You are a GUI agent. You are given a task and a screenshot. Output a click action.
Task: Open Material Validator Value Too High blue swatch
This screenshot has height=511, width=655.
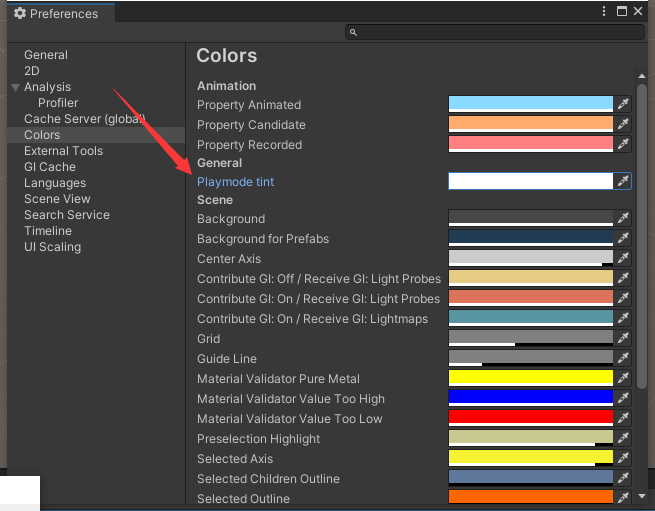click(x=531, y=398)
